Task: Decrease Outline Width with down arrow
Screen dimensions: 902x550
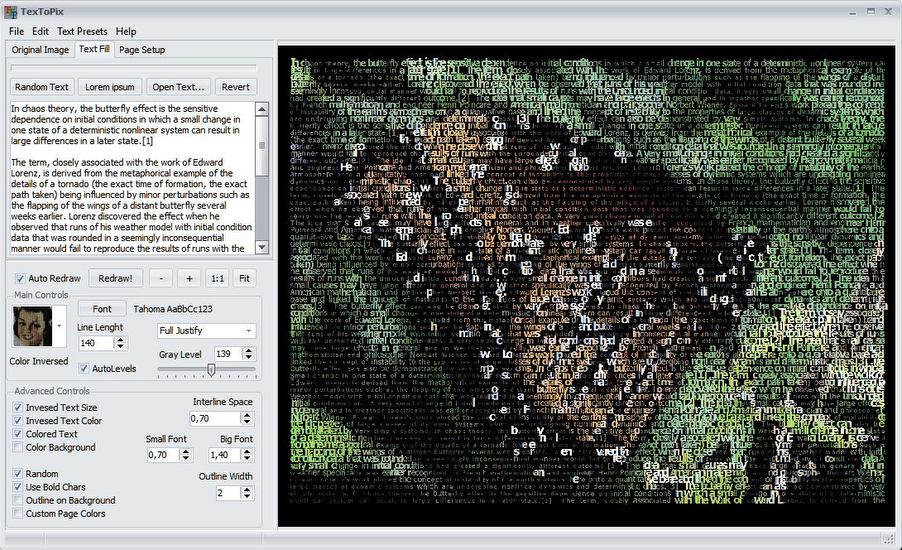Action: coord(247,496)
